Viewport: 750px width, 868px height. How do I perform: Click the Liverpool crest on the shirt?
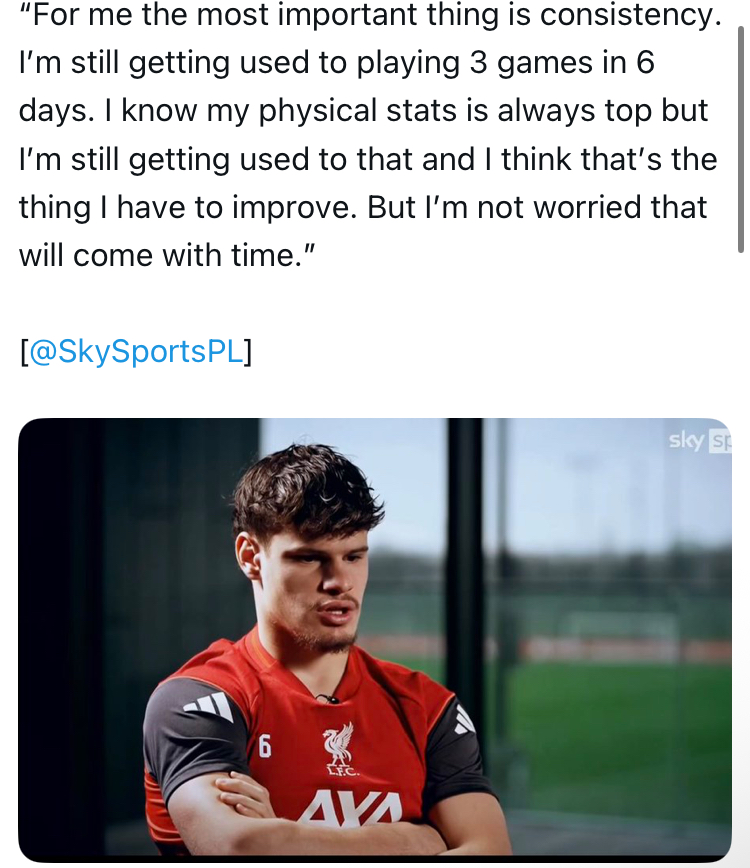338,747
